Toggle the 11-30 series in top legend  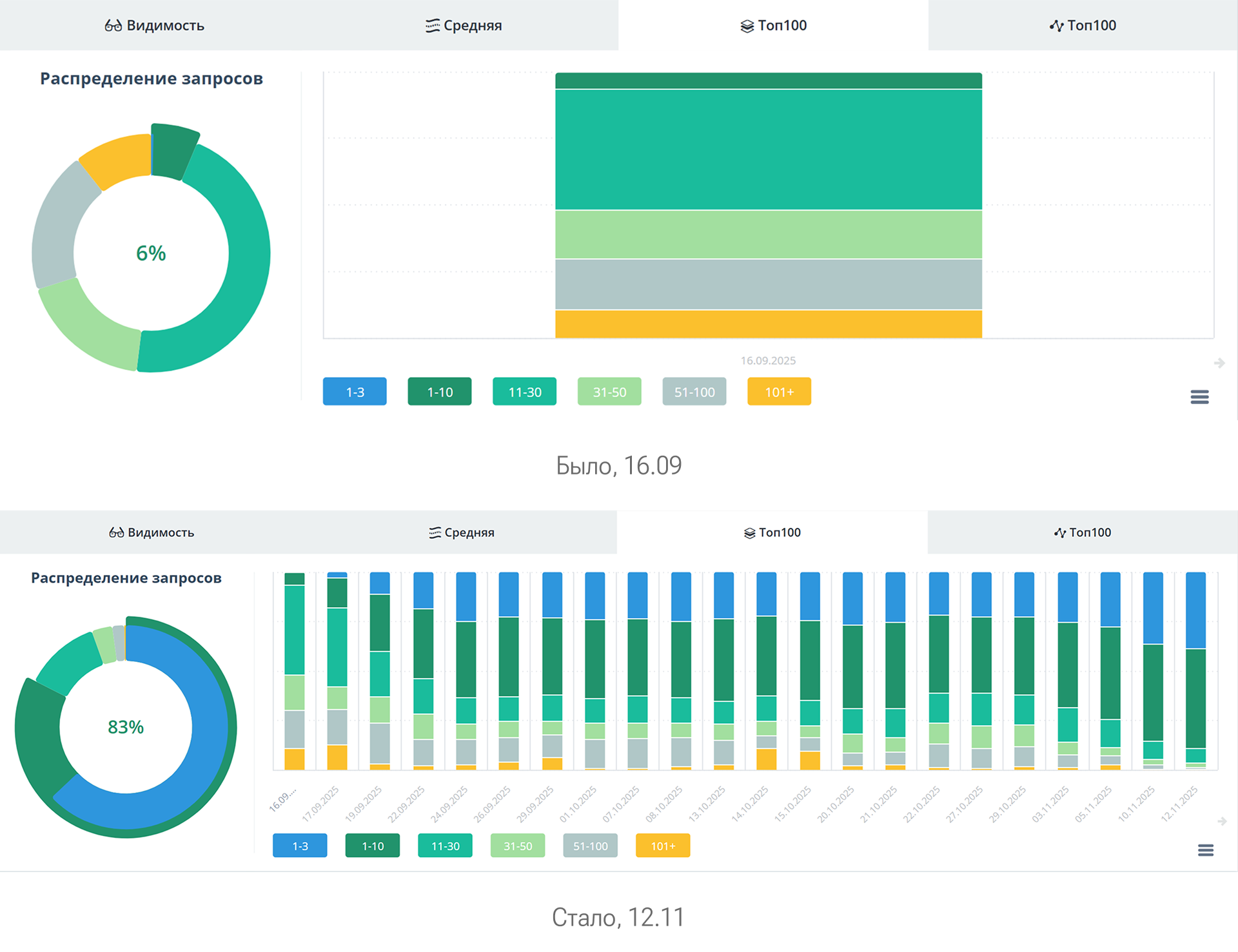coord(524,392)
